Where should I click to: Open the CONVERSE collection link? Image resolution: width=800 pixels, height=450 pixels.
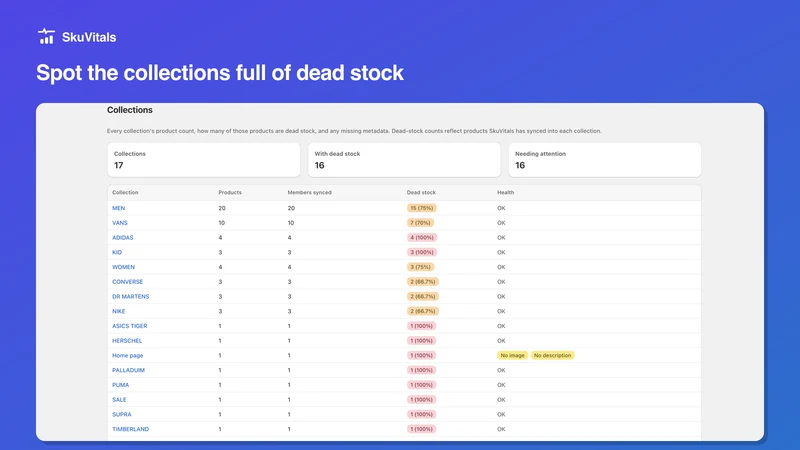point(128,282)
